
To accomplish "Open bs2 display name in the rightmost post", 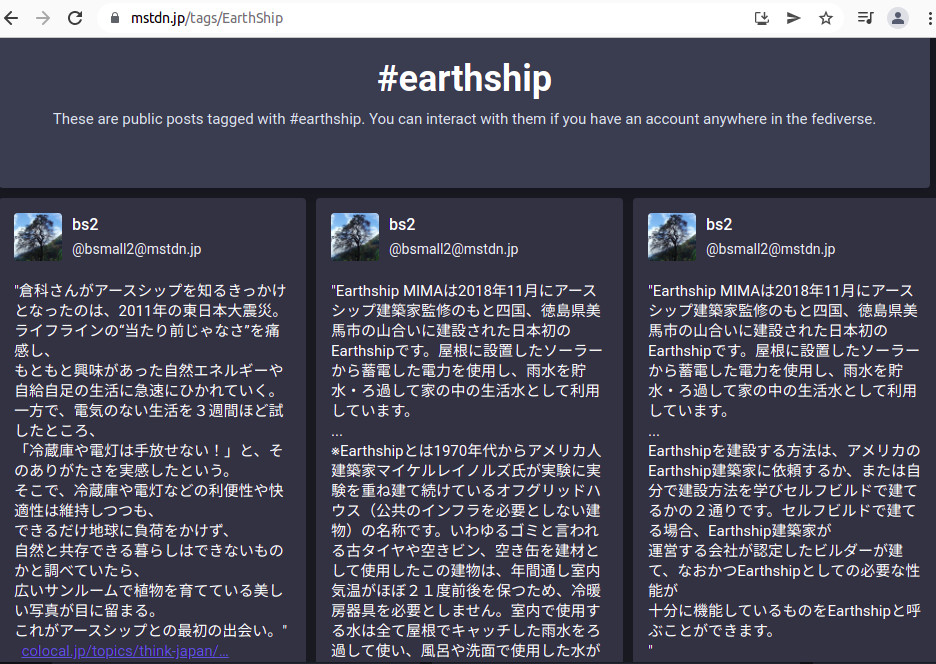I will [x=719, y=225].
